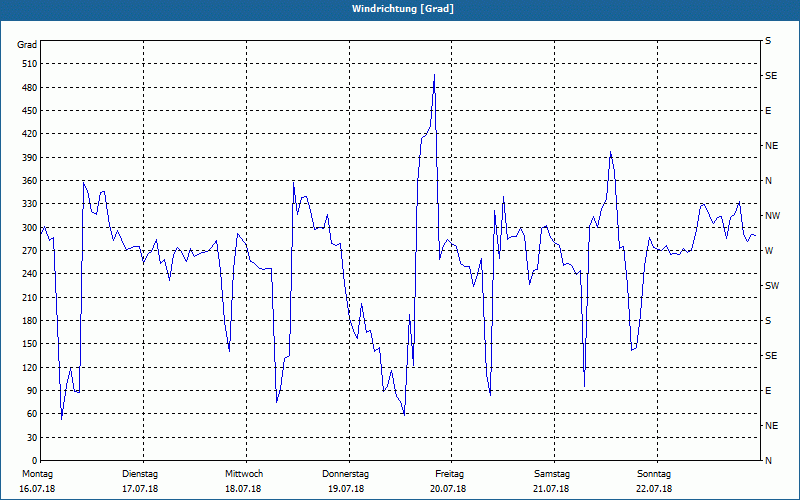The height and width of the screenshot is (500, 800).
Task: Select the Grad axis unit label
Action: point(27,45)
